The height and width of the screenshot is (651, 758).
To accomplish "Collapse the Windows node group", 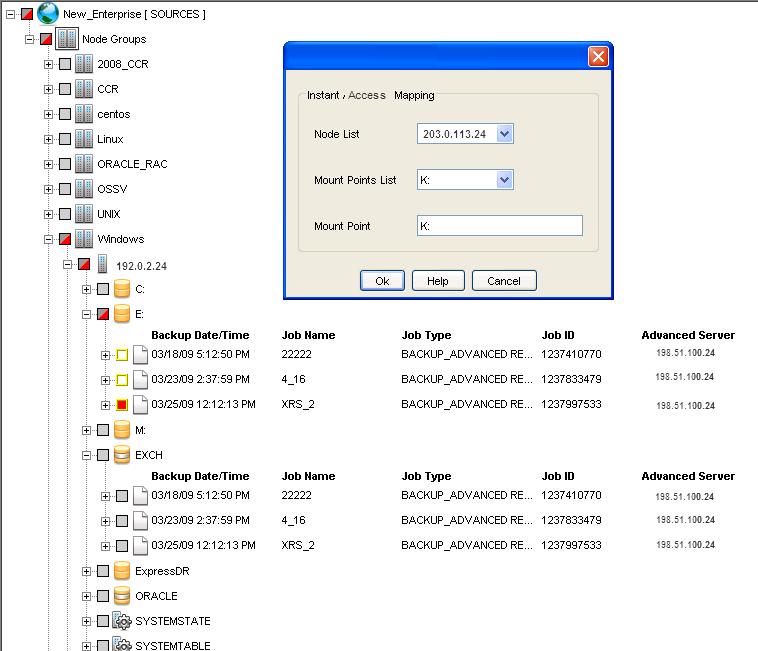I will coord(48,239).
